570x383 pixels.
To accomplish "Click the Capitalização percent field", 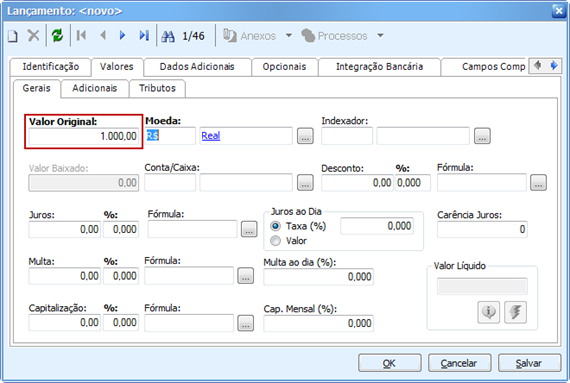I will 121,323.
